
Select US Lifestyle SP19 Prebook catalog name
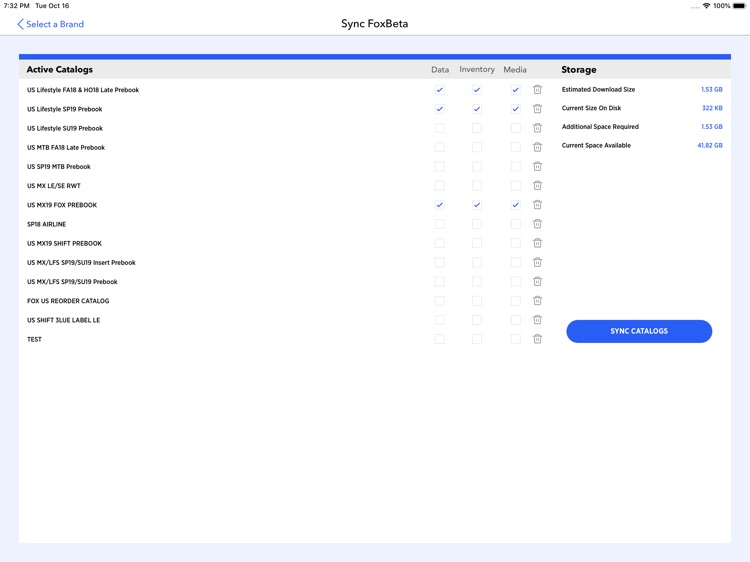[65, 109]
